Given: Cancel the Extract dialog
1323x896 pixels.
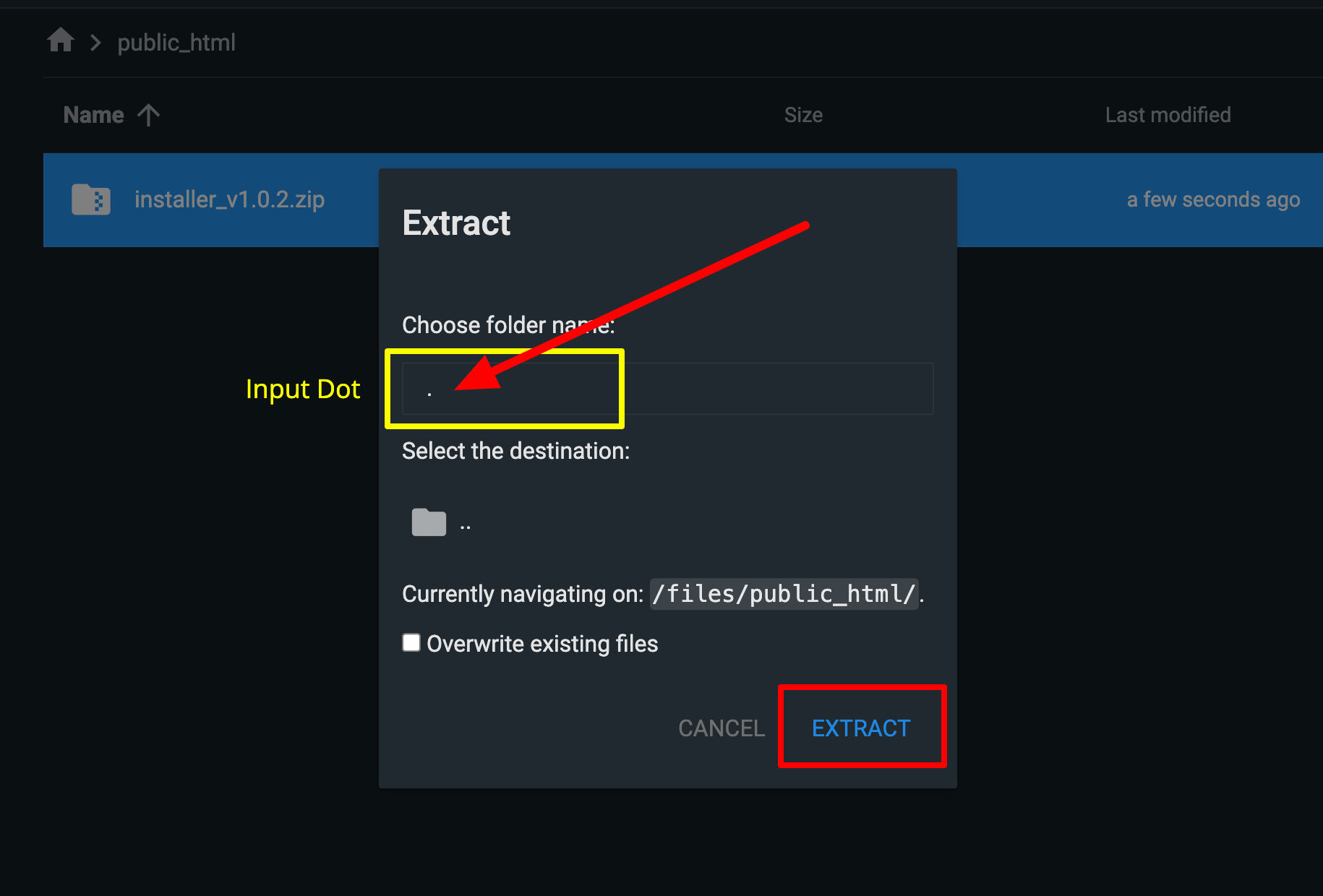Looking at the screenshot, I should [721, 728].
